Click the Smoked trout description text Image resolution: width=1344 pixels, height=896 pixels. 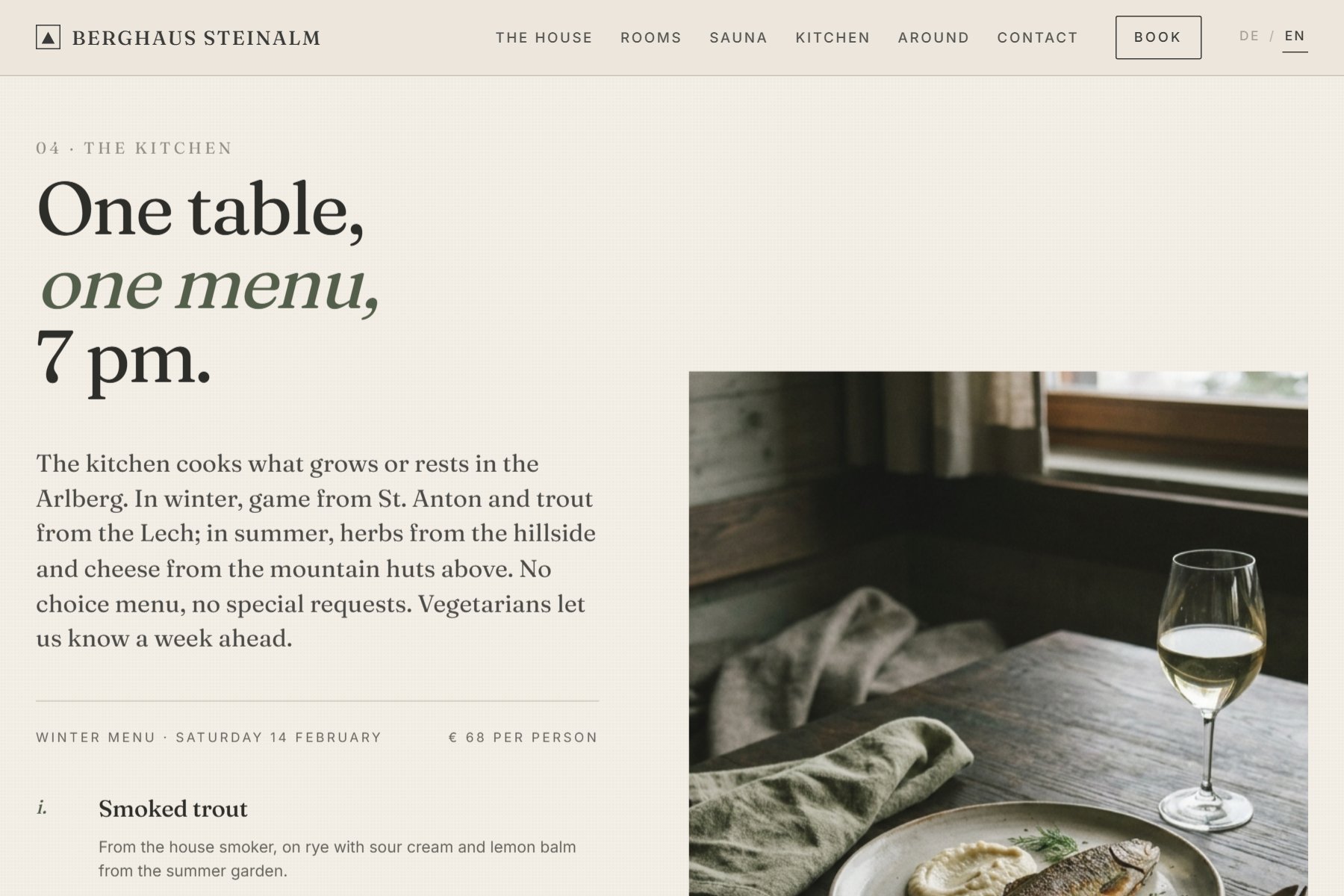click(337, 859)
